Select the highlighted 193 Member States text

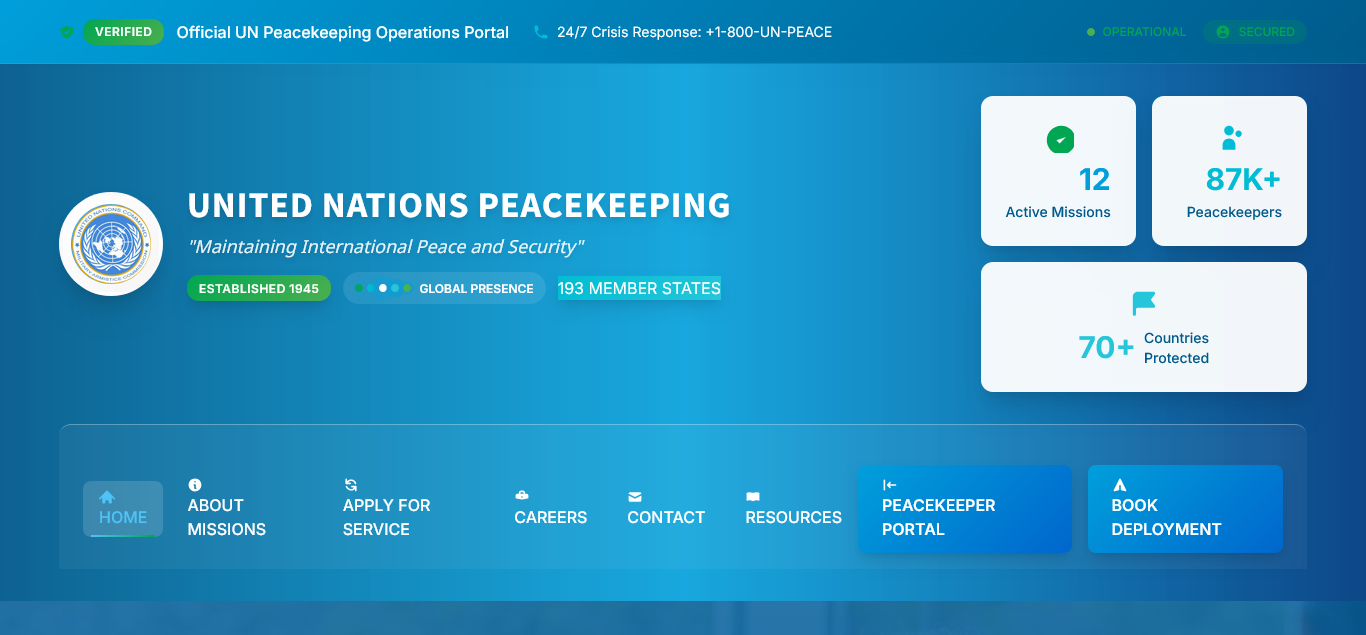click(x=639, y=288)
